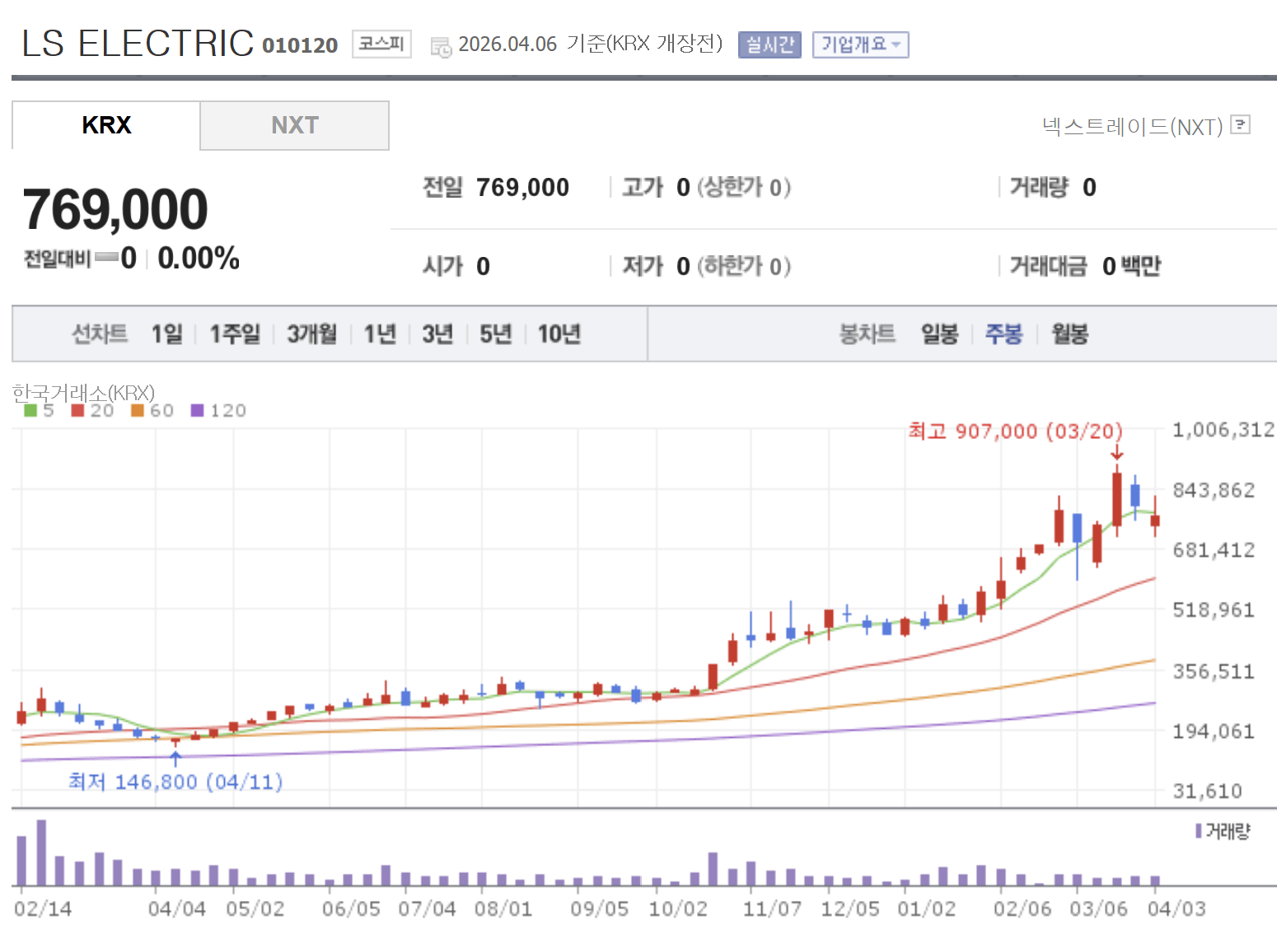Click the 최저 146,800 (04/11) annotation
This screenshot has height=952, width=1277.
[x=175, y=781]
